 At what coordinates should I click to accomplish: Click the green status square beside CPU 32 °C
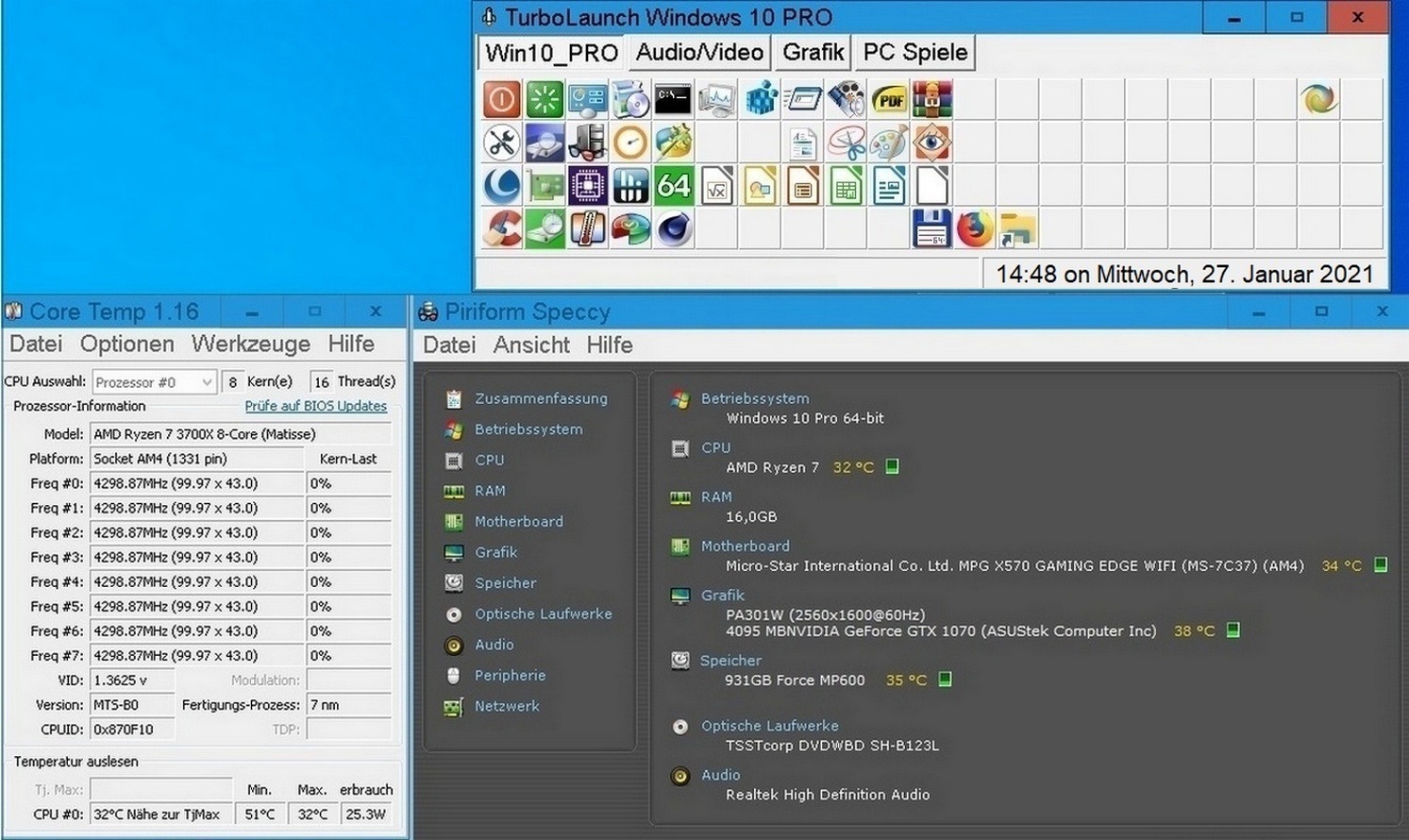pyautogui.click(x=892, y=466)
